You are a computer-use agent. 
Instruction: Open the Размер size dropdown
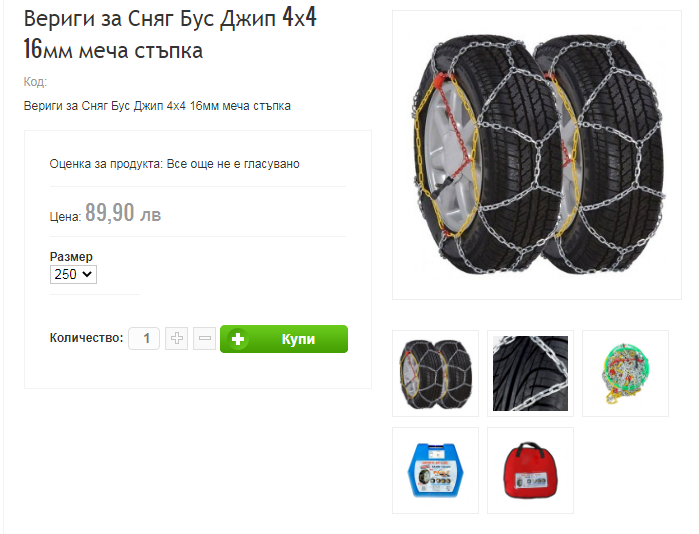[73, 274]
